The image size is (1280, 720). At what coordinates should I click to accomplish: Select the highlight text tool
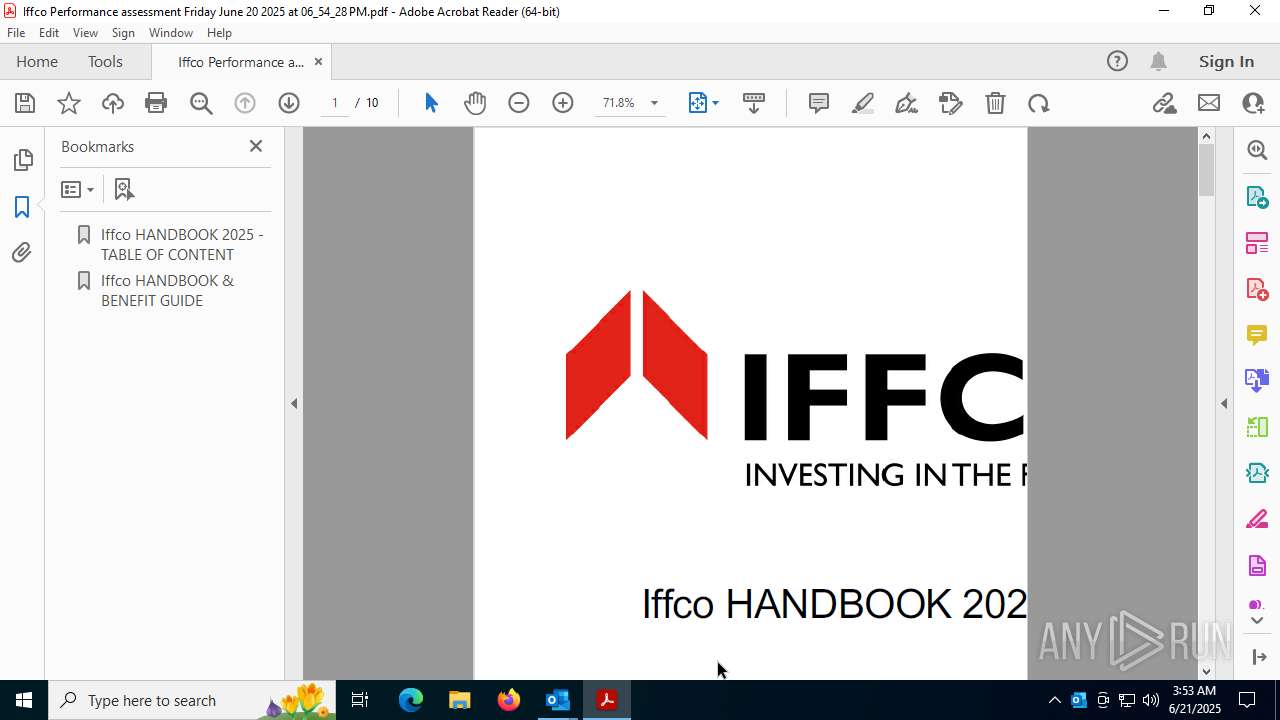tap(863, 103)
